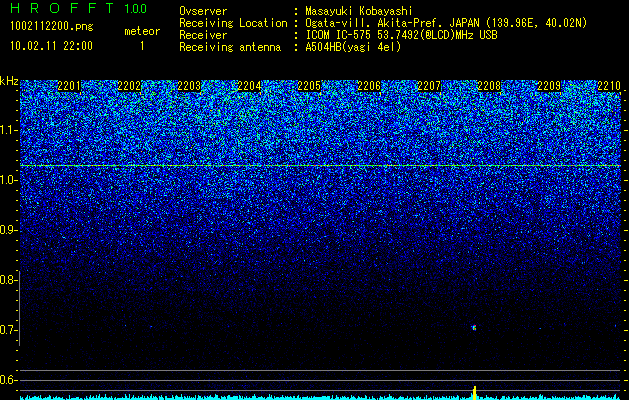
Task: Click the yellow signal peak at bottom
Action: [475, 392]
